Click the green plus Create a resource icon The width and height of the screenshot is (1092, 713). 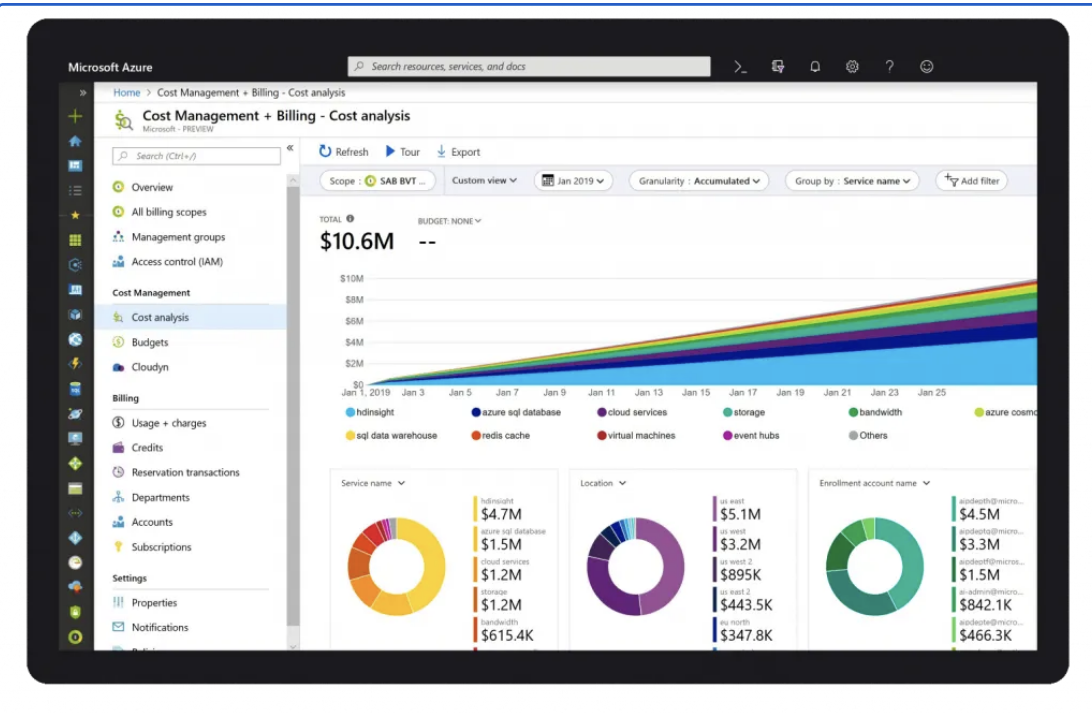coord(75,116)
